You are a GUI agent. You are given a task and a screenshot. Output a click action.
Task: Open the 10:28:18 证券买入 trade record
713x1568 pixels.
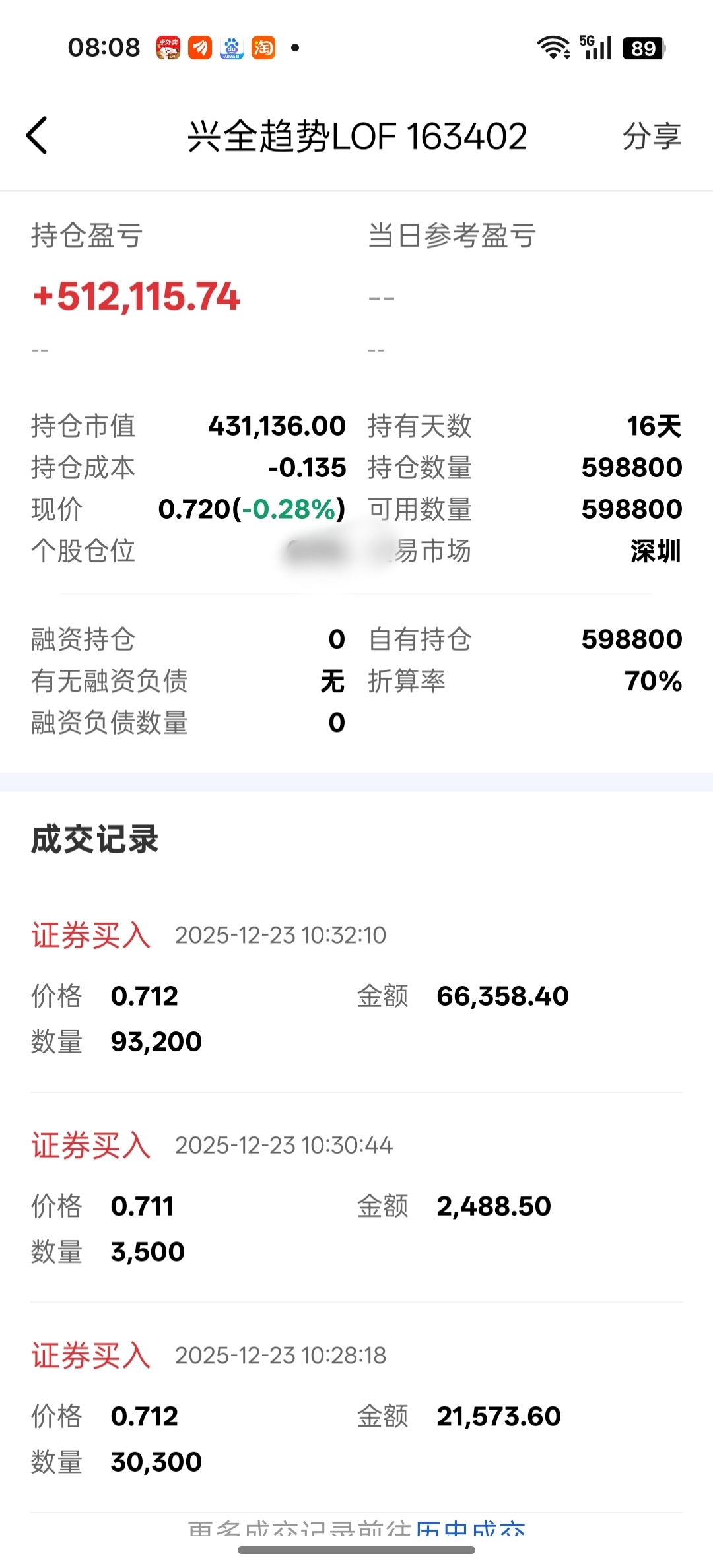coord(356,1408)
